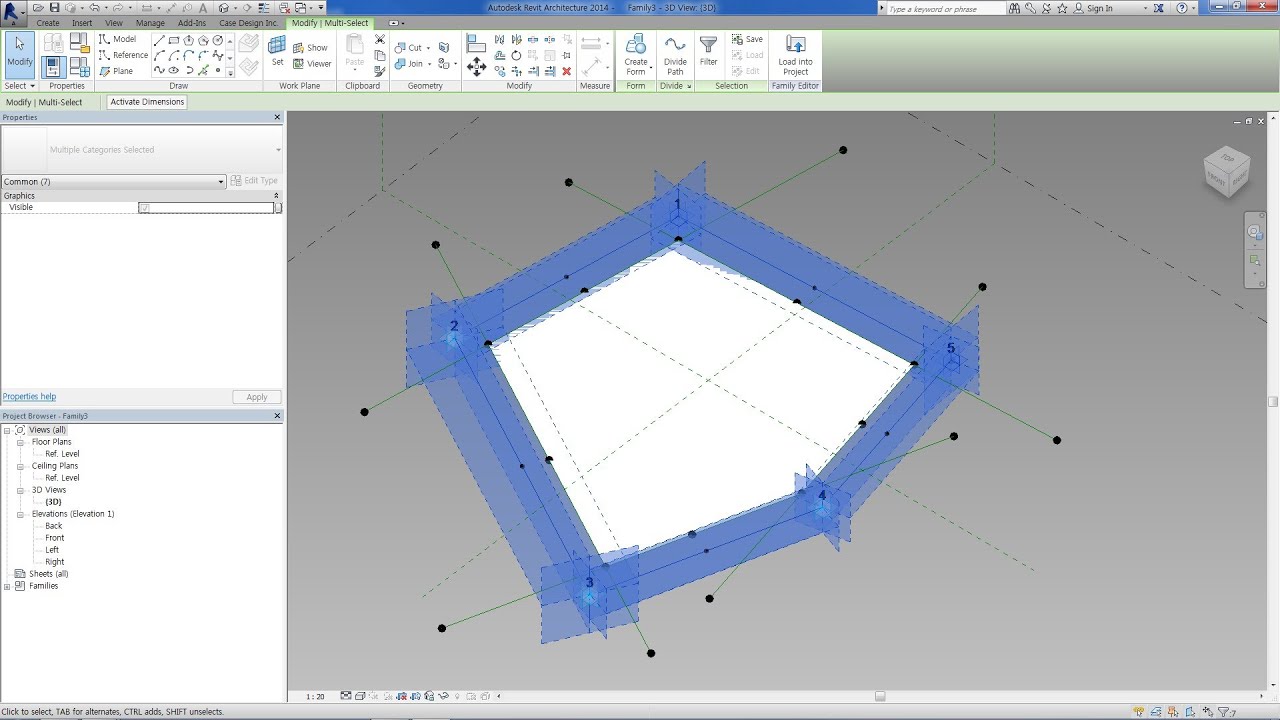Click the Create Form tool
Screen dimensions: 1280x720
(x=636, y=55)
